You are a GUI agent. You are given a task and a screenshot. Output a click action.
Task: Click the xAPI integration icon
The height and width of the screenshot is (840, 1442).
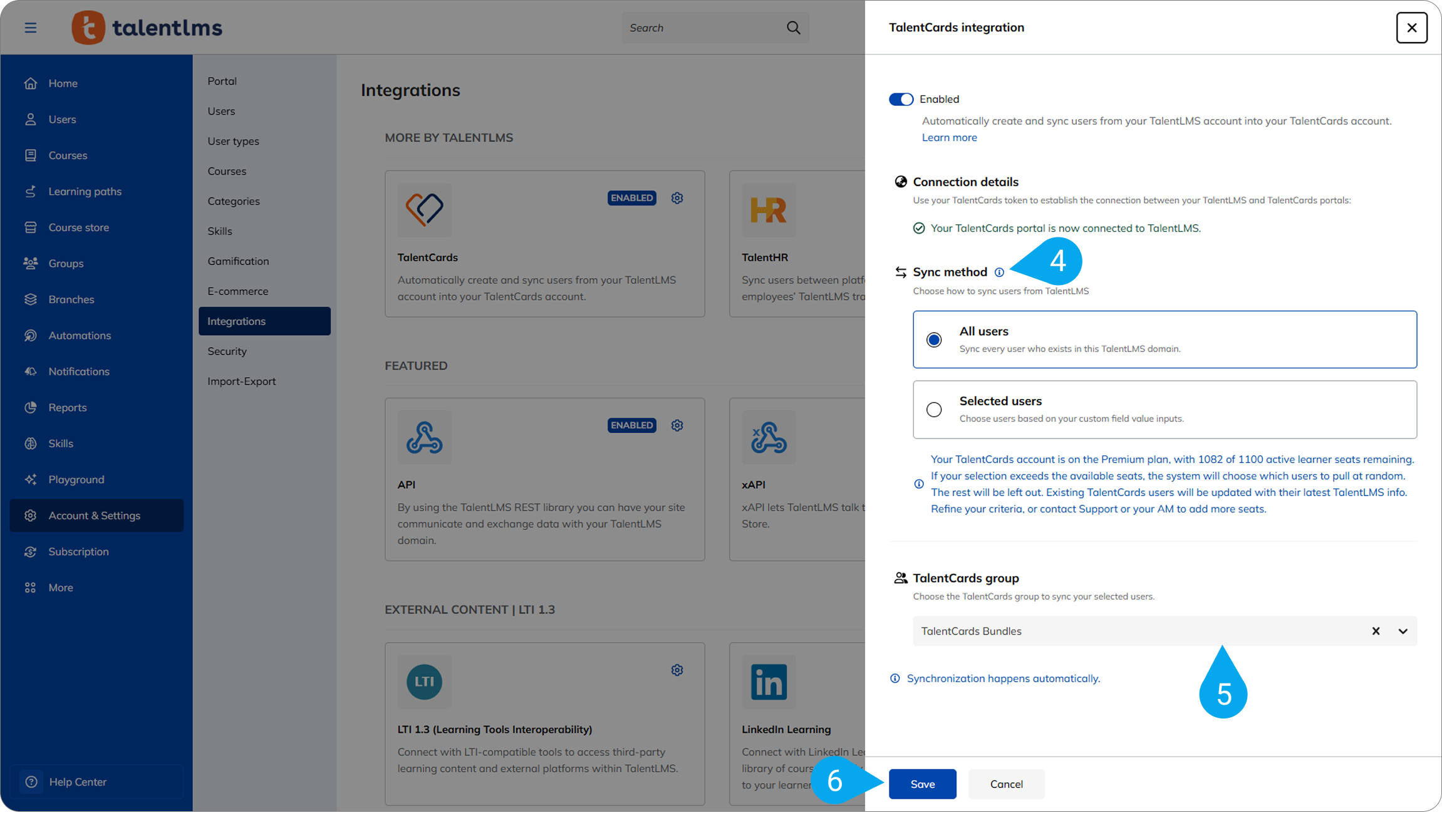[768, 437]
